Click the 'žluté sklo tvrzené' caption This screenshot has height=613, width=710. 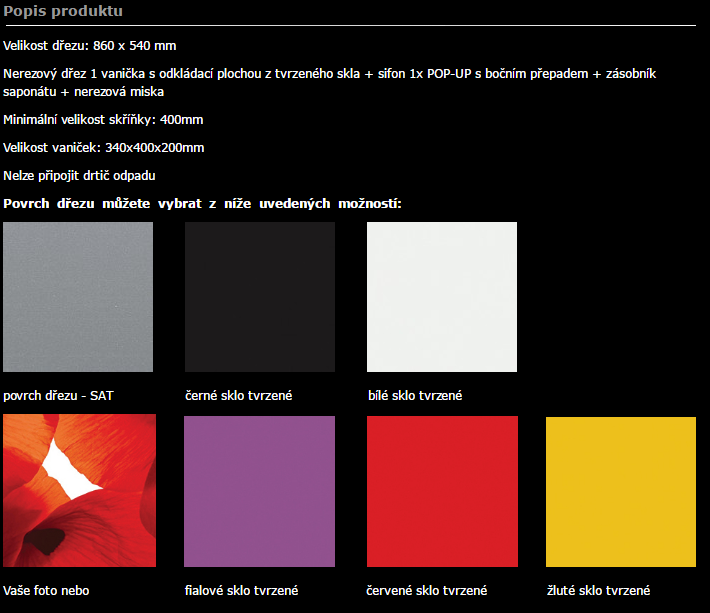coord(598,591)
